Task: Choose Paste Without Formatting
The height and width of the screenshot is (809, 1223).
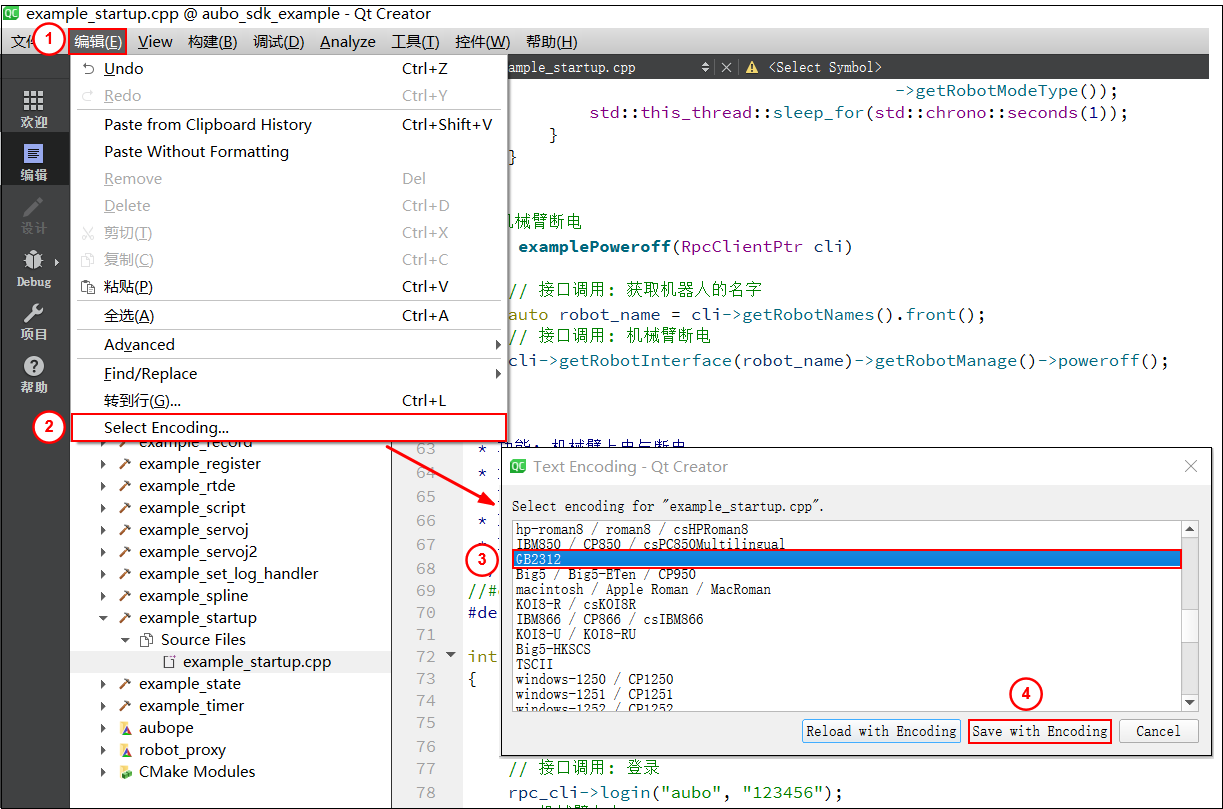Action: click(x=288, y=152)
